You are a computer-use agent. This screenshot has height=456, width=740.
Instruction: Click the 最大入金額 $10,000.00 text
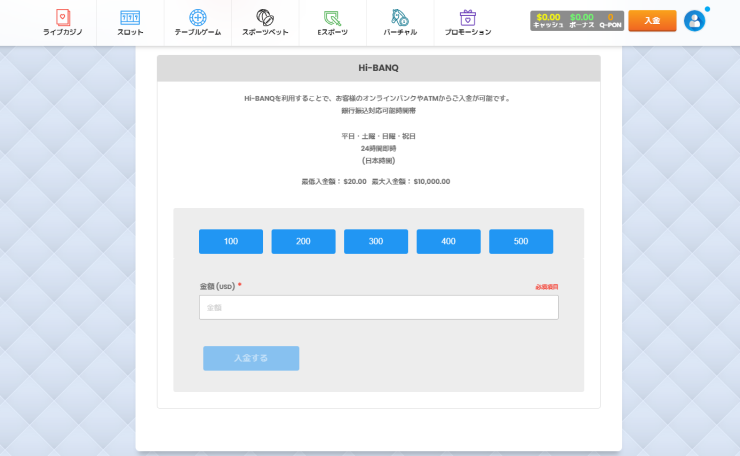pos(411,181)
